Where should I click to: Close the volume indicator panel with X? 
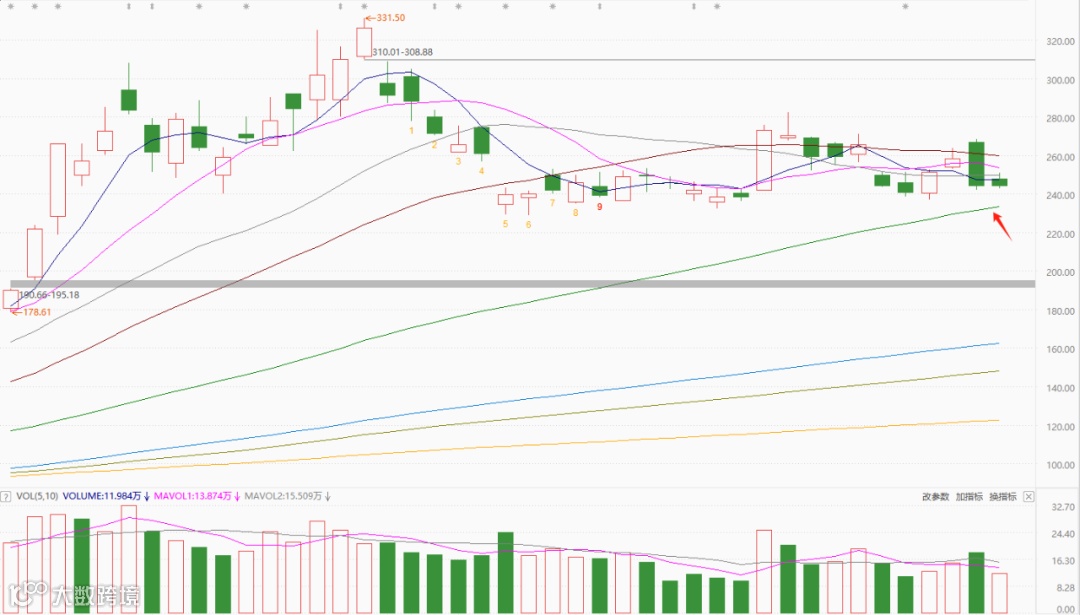tap(1028, 497)
